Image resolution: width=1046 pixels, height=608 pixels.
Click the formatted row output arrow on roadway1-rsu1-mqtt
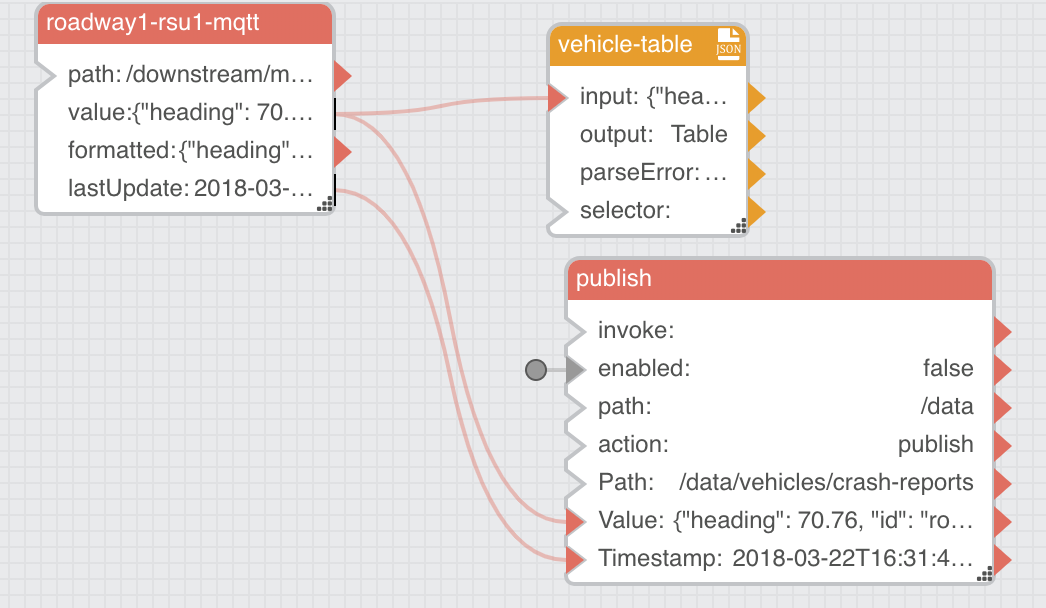point(342,151)
